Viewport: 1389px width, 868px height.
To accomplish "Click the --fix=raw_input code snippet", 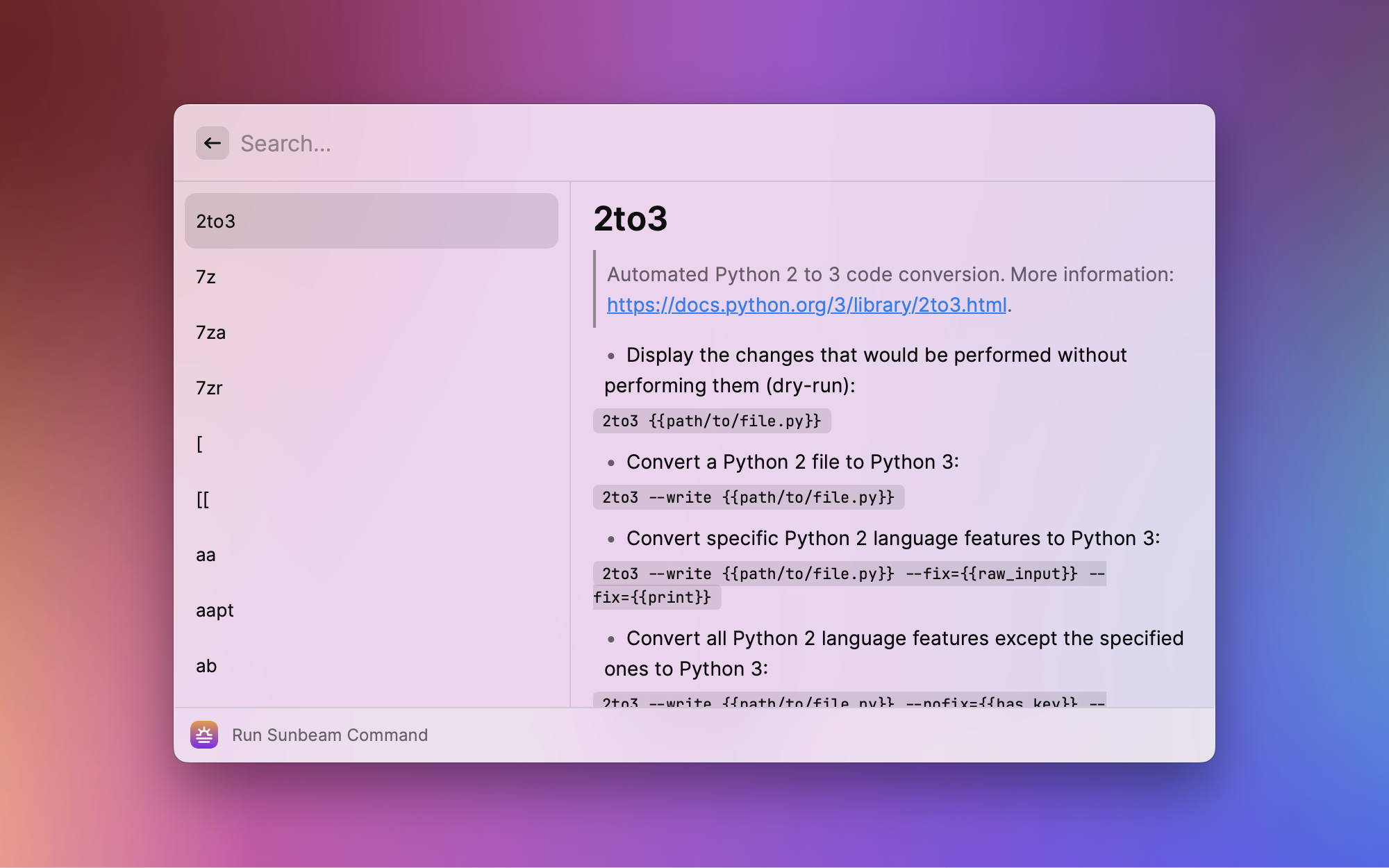I will point(849,574).
